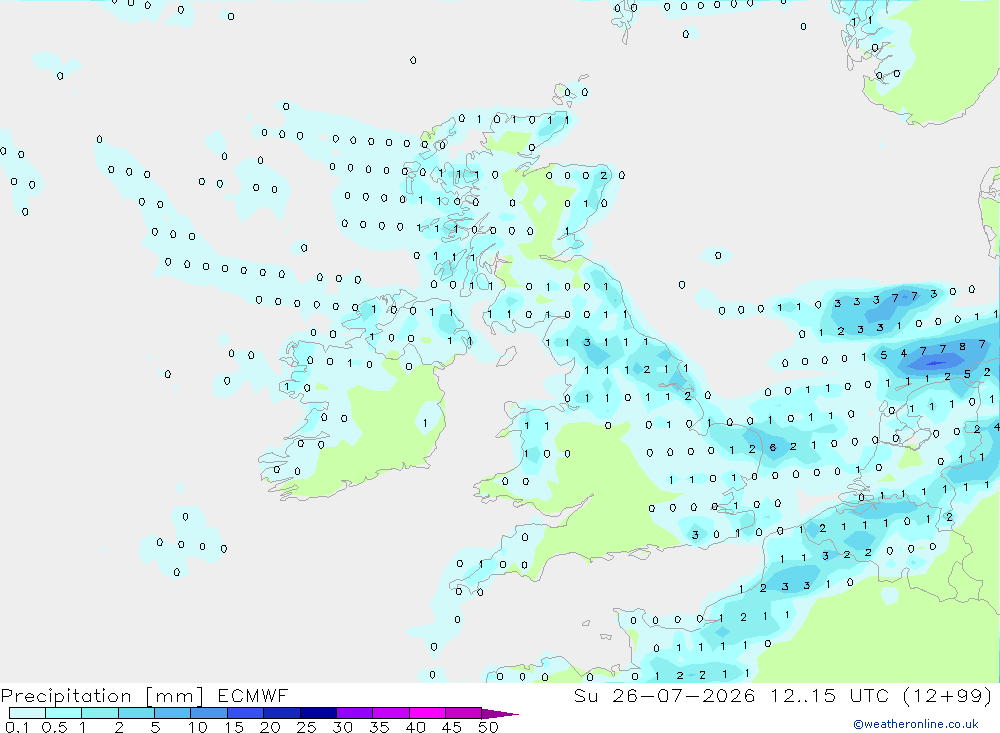The width and height of the screenshot is (1000, 733).
Task: Click the legend scale label "50"
Action: 488,727
